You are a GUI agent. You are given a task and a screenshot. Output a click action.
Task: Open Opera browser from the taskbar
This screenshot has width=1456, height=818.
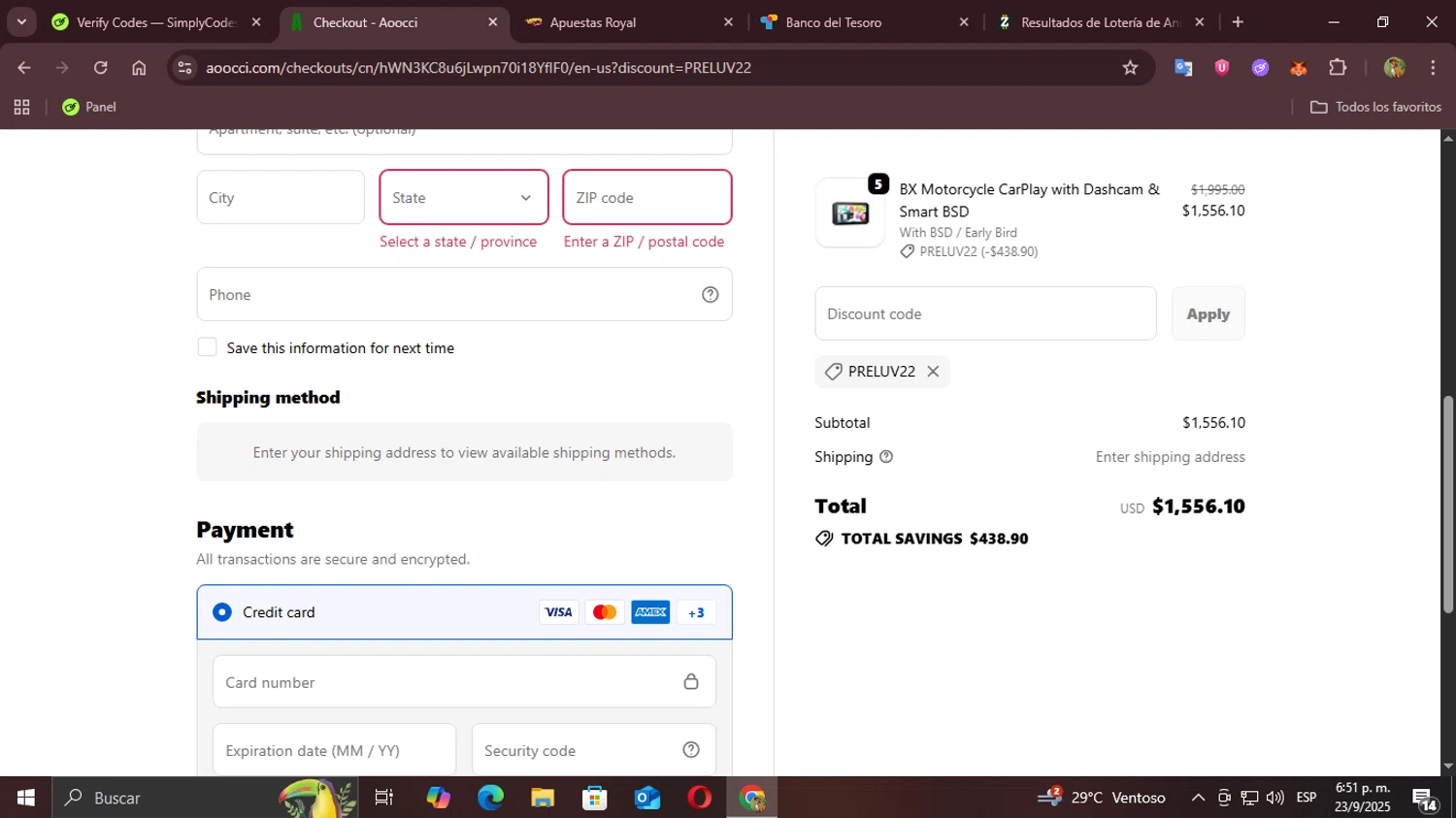[x=700, y=798]
